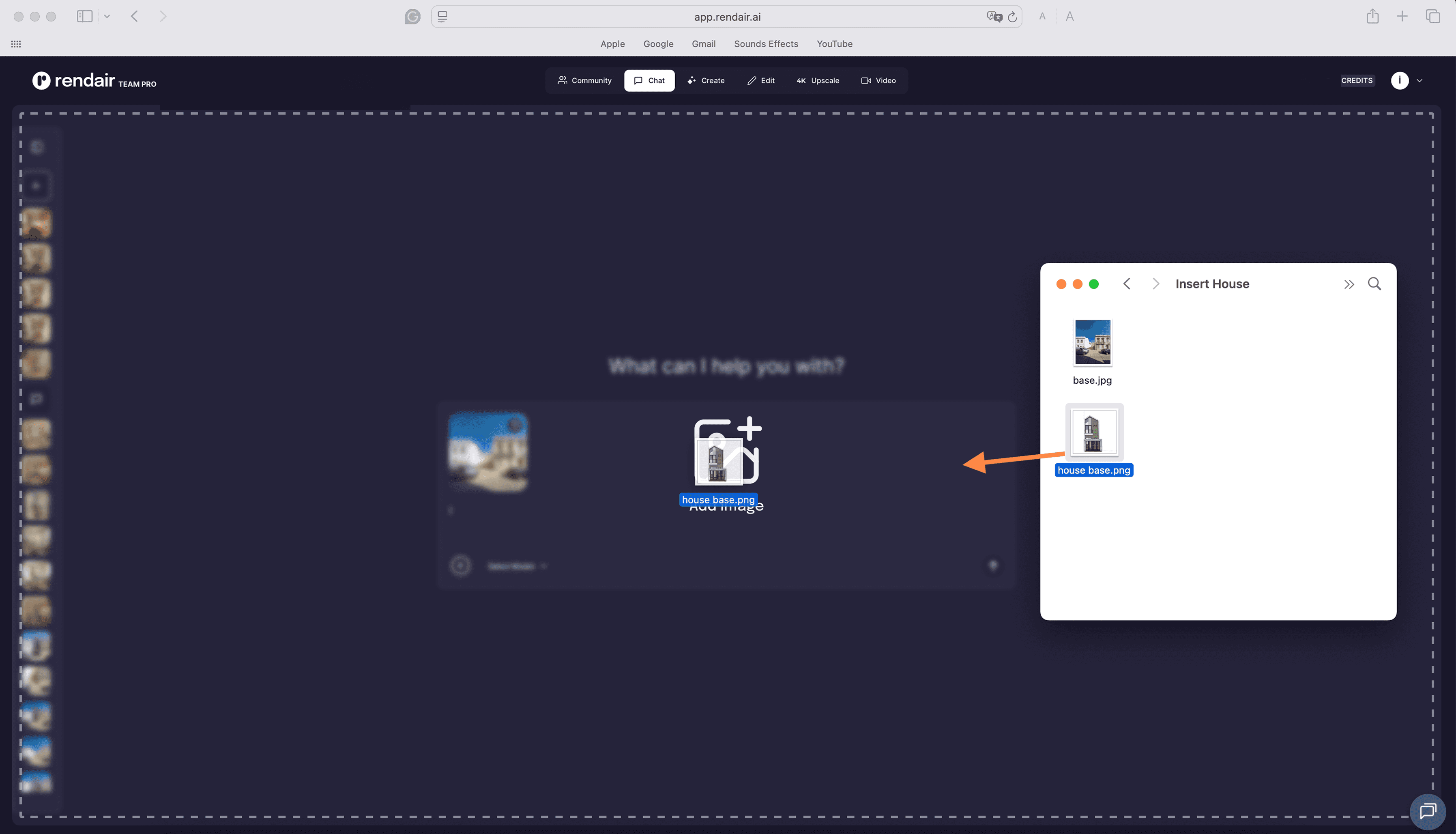Open the YouTube bookmark link
Viewport: 1456px width, 834px height.
[x=834, y=44]
